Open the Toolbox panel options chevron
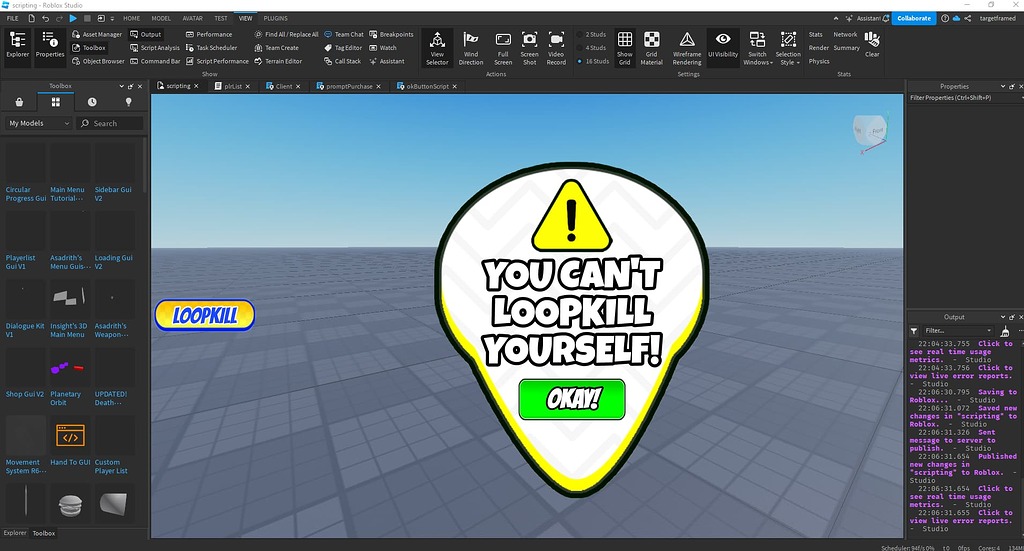This screenshot has width=1024, height=551. tap(121, 86)
